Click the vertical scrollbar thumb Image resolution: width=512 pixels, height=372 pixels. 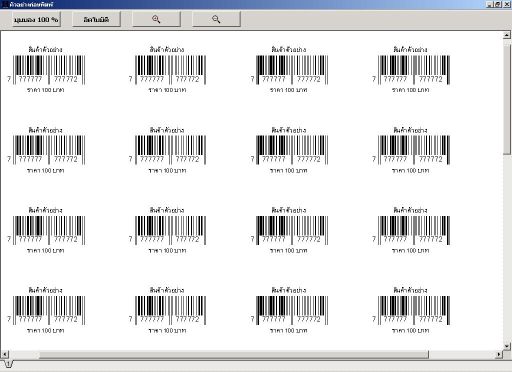pos(506,97)
